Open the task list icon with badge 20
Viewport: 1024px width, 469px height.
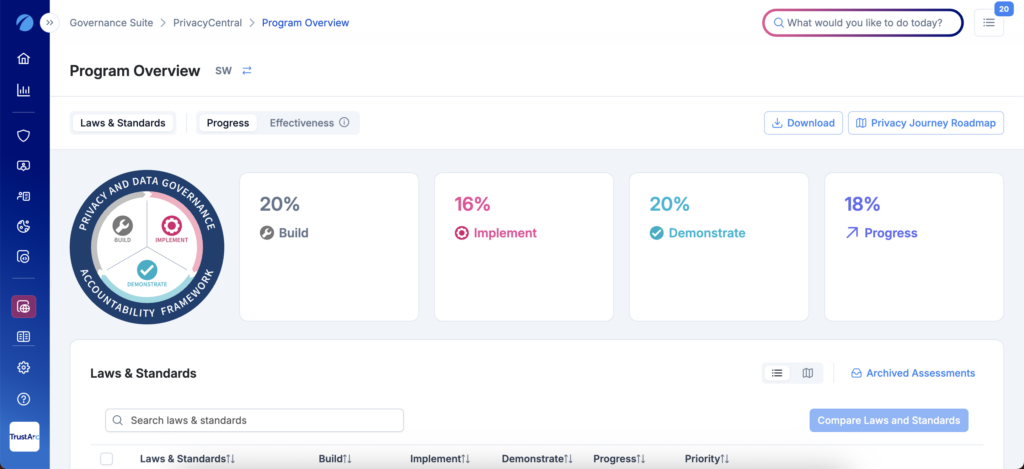[x=989, y=23]
